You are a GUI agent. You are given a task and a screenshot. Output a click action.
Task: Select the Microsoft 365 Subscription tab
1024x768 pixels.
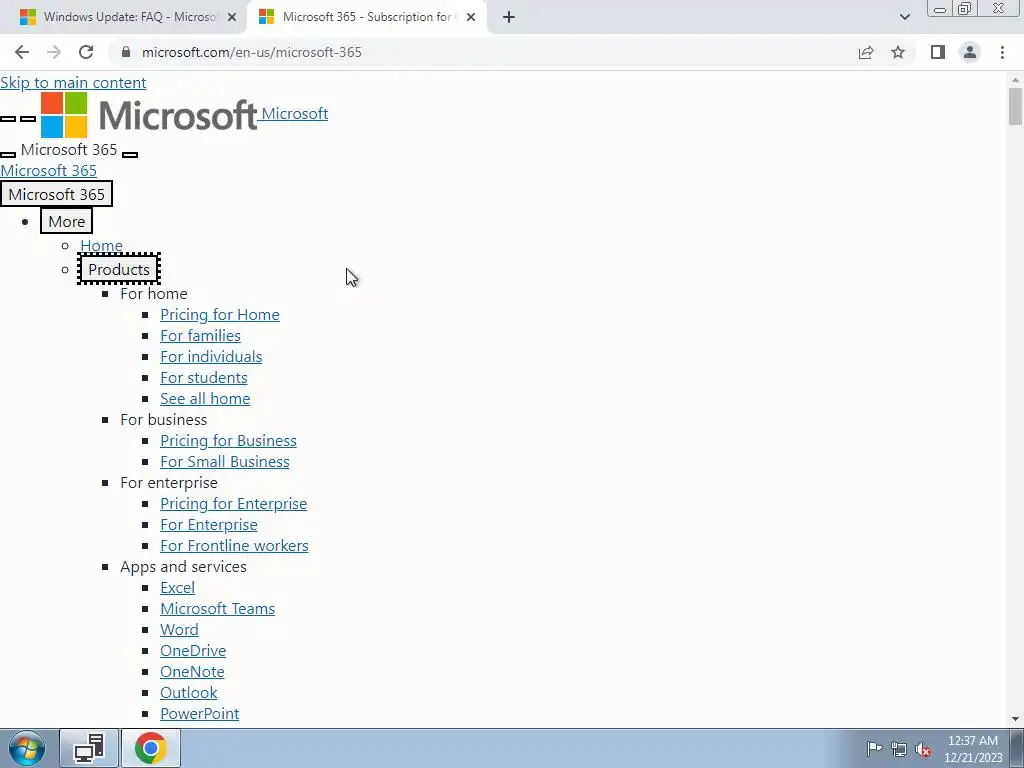368,17
